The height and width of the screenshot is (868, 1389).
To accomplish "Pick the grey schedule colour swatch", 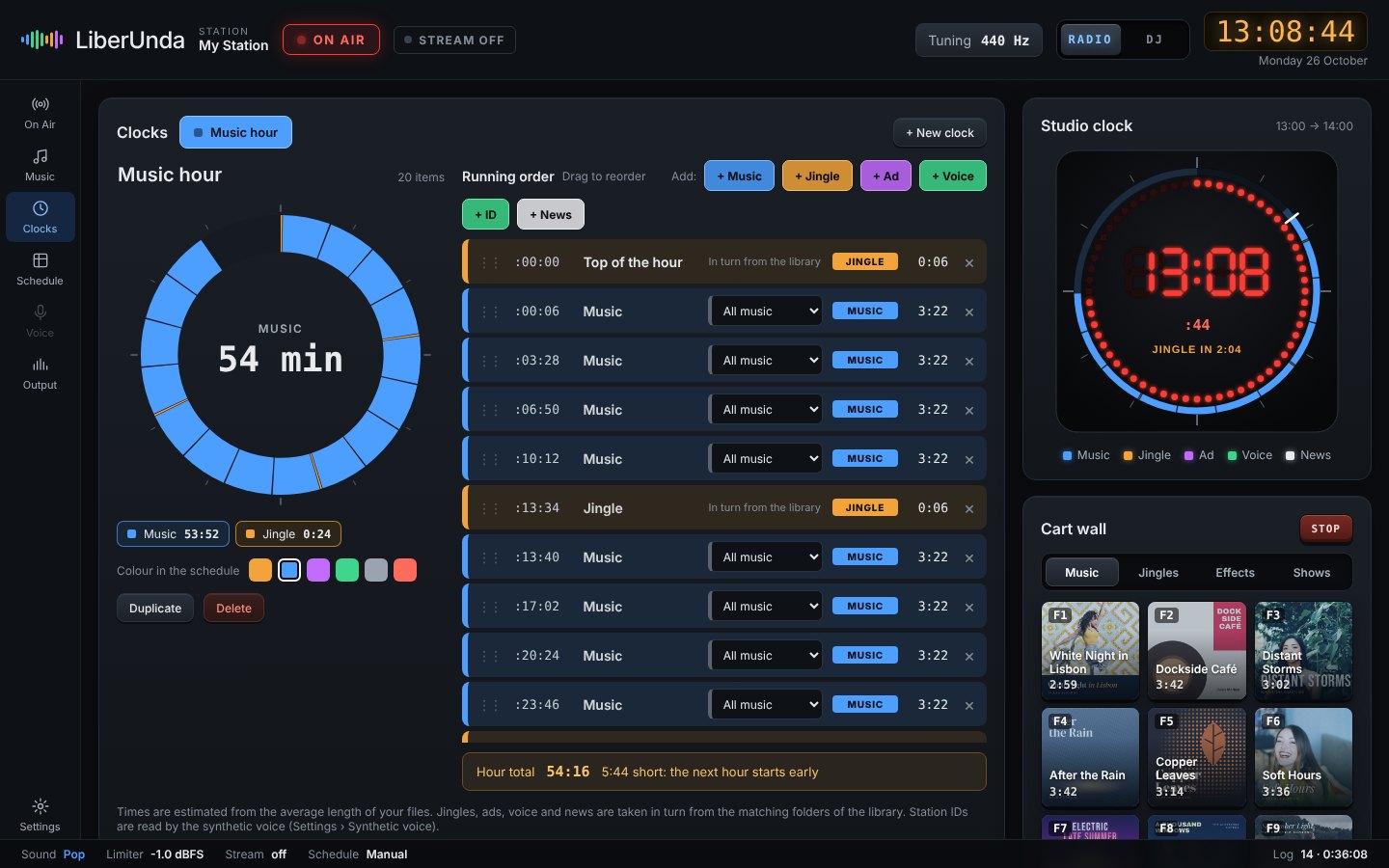I will (376, 570).
